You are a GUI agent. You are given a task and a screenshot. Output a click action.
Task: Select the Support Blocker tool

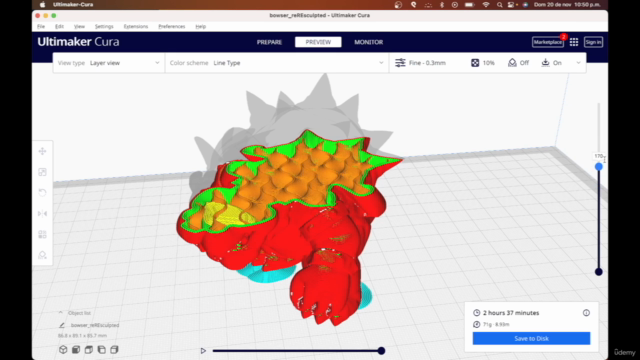click(x=42, y=255)
